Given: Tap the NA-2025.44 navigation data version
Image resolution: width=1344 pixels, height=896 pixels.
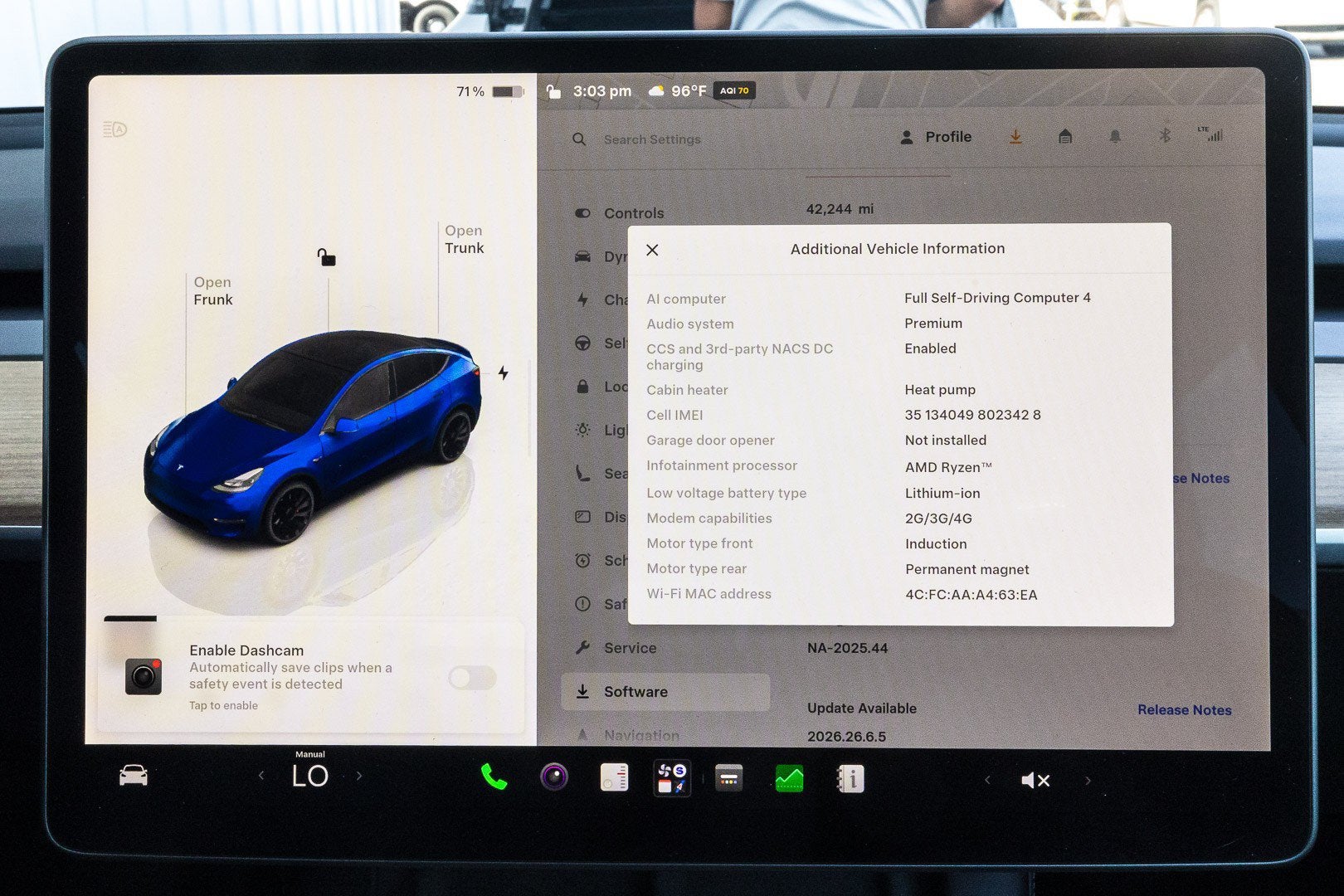Looking at the screenshot, I should coord(847,648).
